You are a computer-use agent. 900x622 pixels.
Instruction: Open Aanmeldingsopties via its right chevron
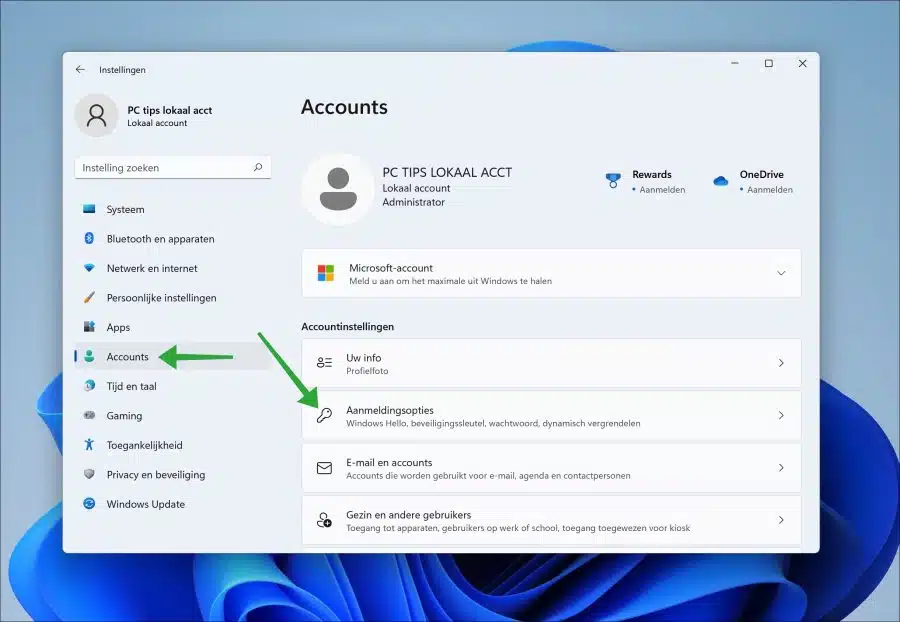[781, 415]
